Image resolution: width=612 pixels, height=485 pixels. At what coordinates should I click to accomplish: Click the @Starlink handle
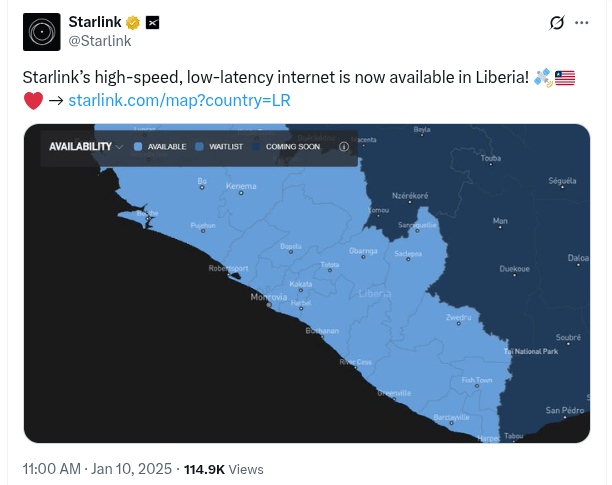pyautogui.click(x=99, y=42)
